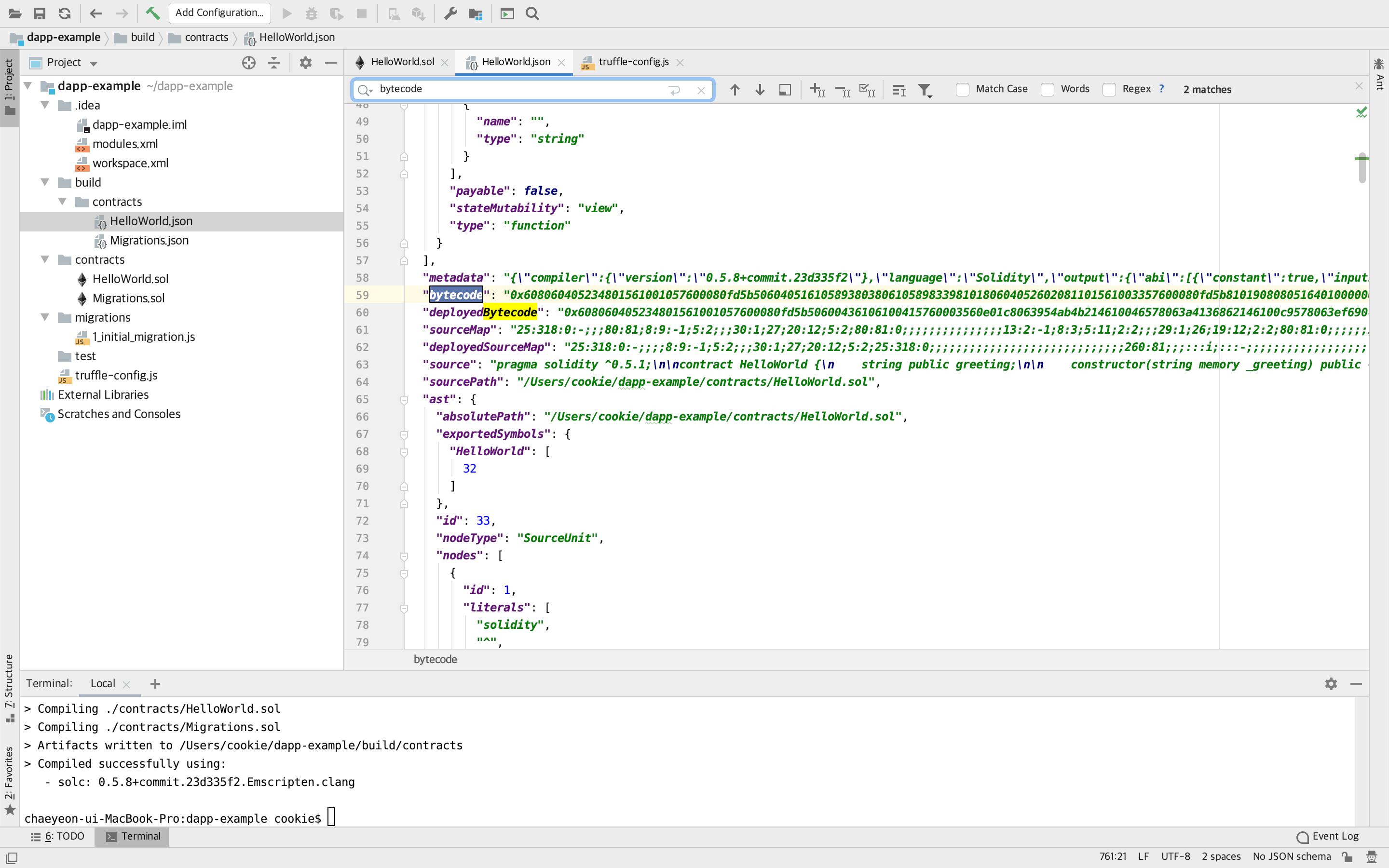Select all search occurrences
The height and width of the screenshot is (868, 1389).
point(867,90)
